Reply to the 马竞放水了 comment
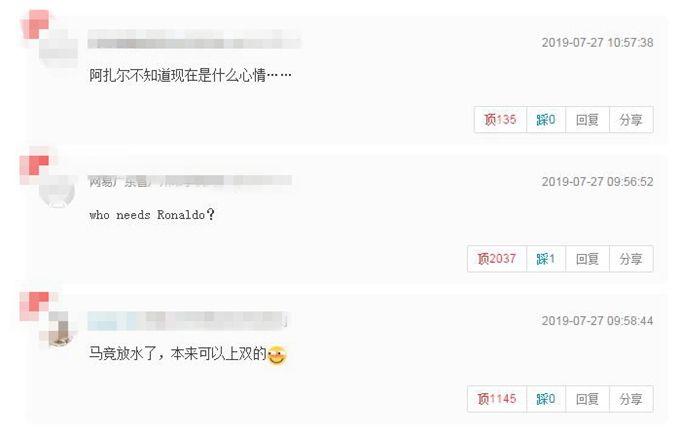This screenshot has height=434, width=680. (x=588, y=398)
